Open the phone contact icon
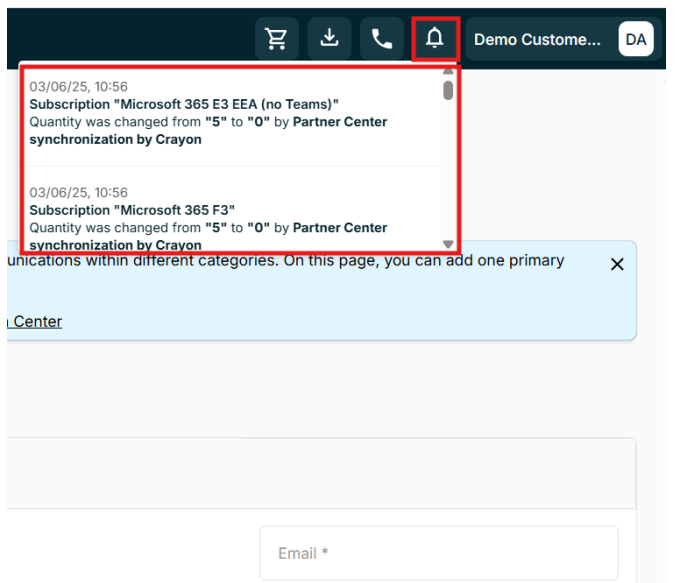The image size is (687, 583). [382, 39]
